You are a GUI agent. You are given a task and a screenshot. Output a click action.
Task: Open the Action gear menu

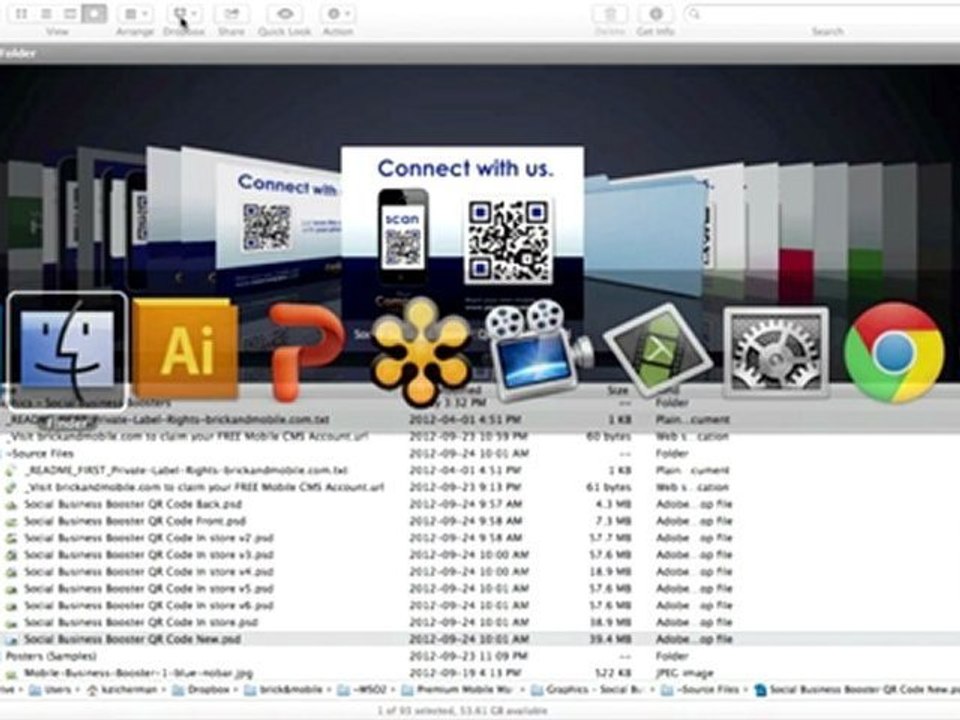point(338,13)
